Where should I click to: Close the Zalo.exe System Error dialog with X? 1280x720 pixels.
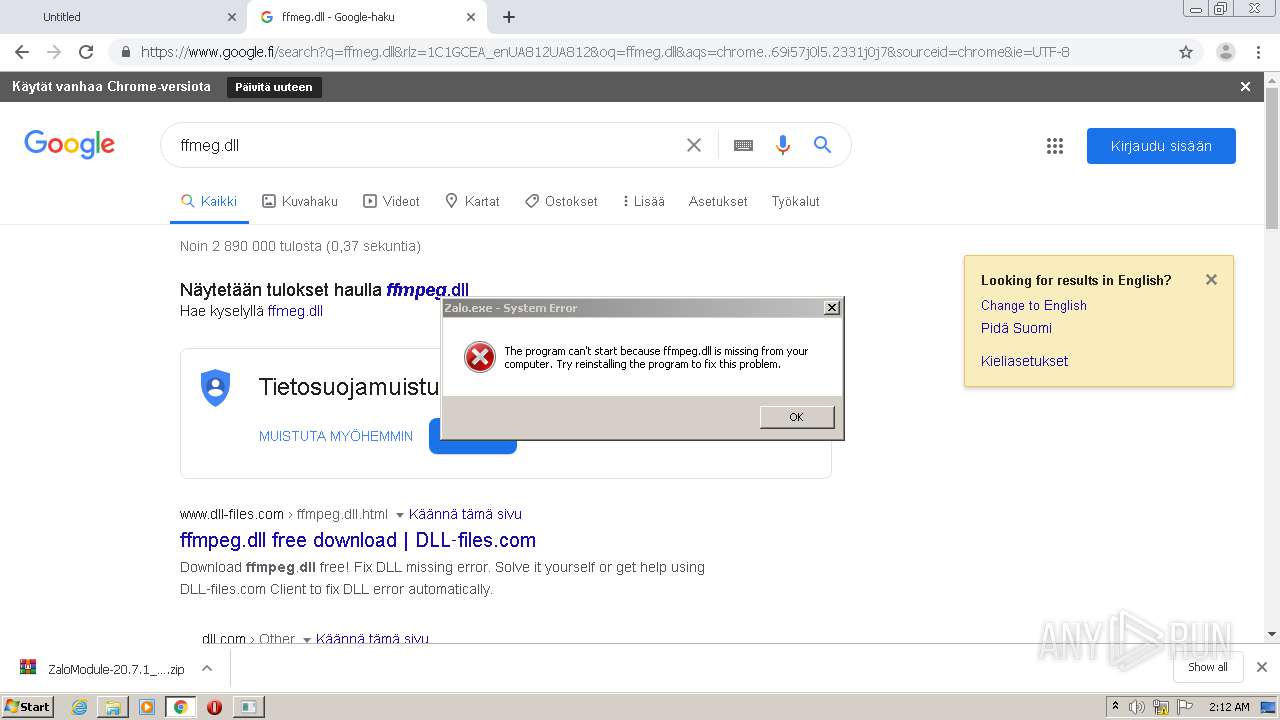831,308
